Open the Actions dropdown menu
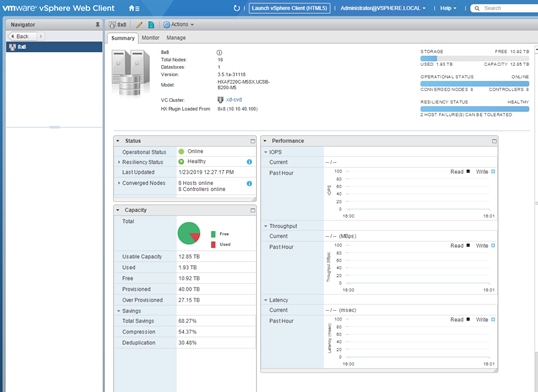Viewport: 538px width, 392px height. [x=178, y=25]
